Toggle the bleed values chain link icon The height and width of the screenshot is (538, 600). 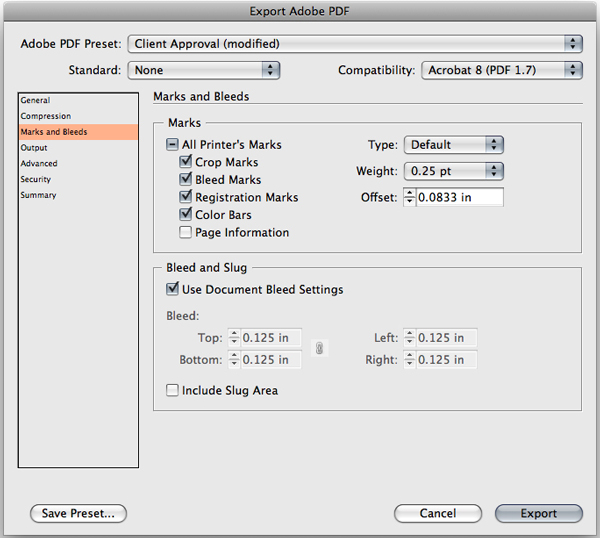click(320, 348)
